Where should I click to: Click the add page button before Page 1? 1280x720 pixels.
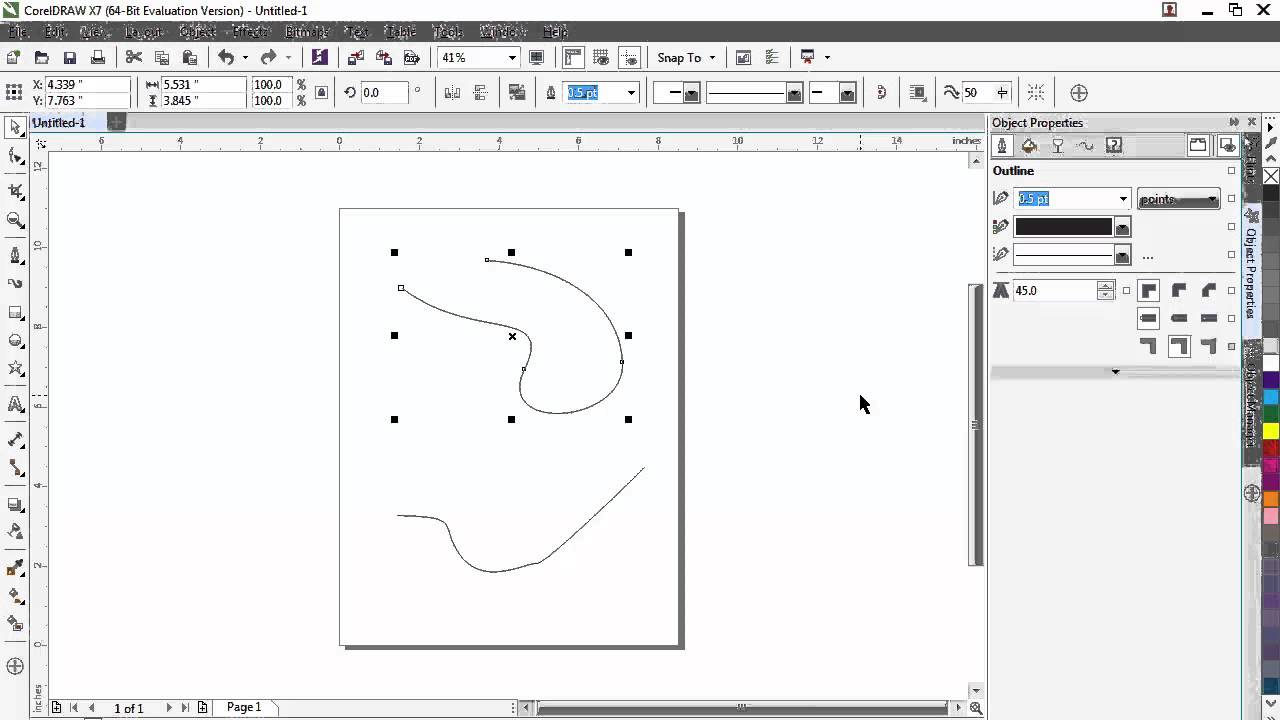[57, 708]
